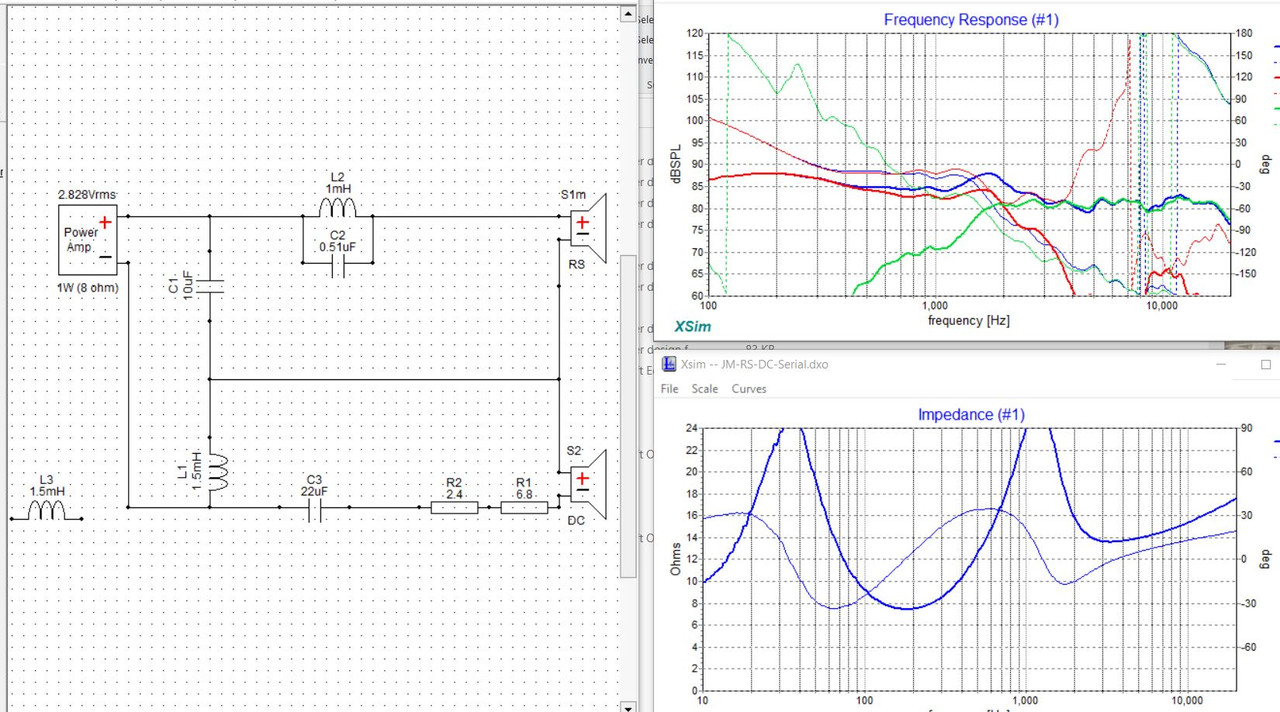Image resolution: width=1280 pixels, height=712 pixels.
Task: Minimize the Xsim impedance window
Action: pyautogui.click(x=1222, y=365)
